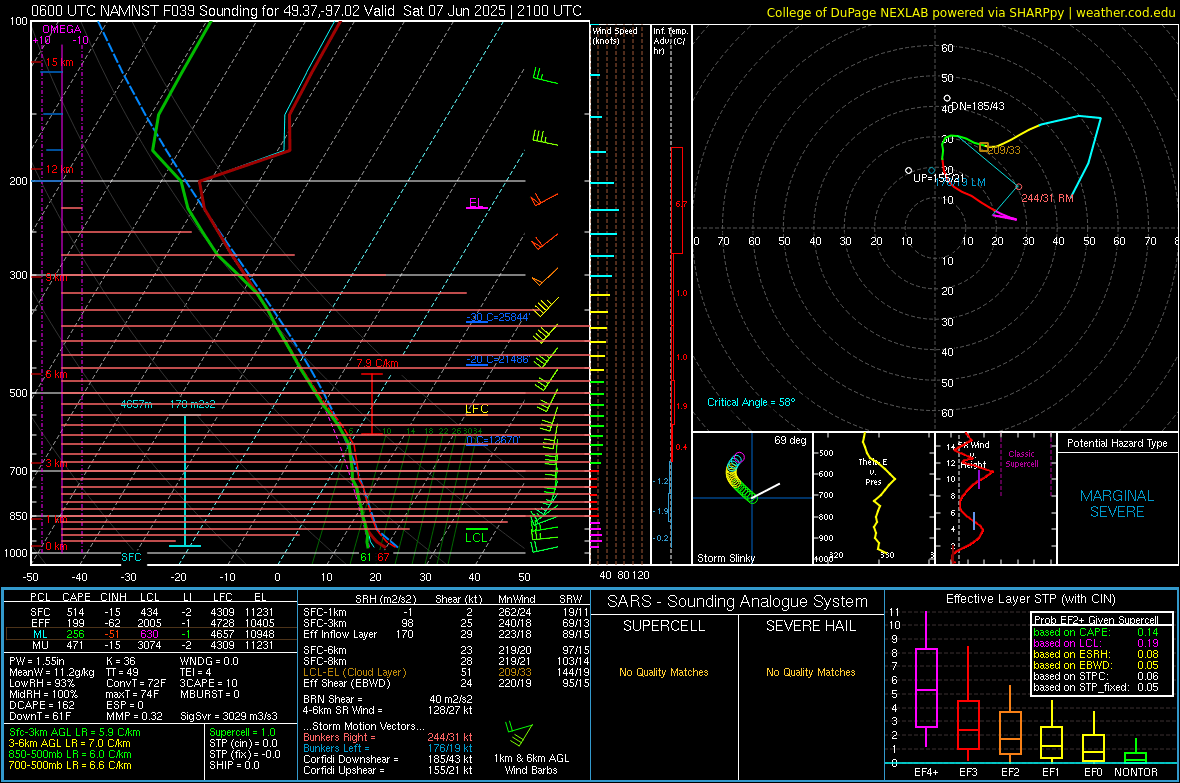This screenshot has width=1180, height=783.
Task: Click the Classic Supercell label in SR wind plot
Action: coord(1022,459)
